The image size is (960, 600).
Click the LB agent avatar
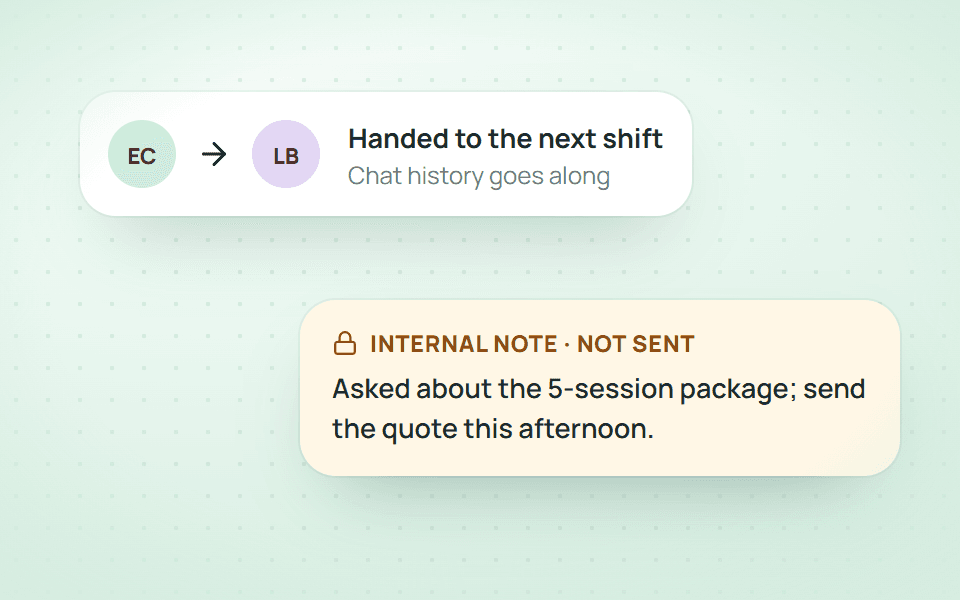286,154
